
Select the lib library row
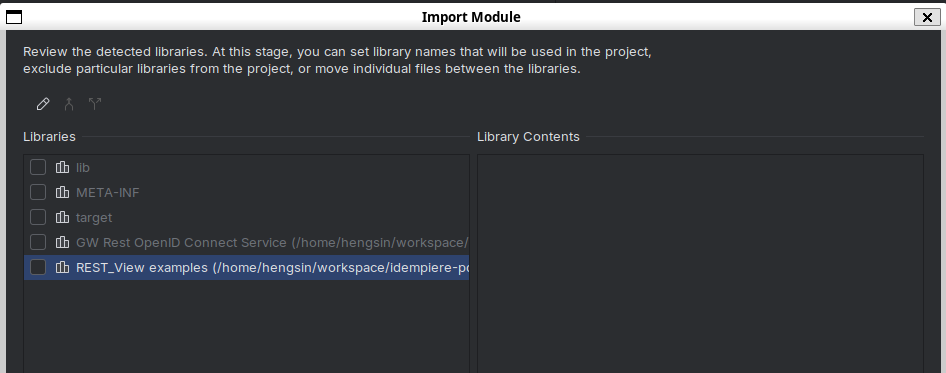tap(246, 167)
